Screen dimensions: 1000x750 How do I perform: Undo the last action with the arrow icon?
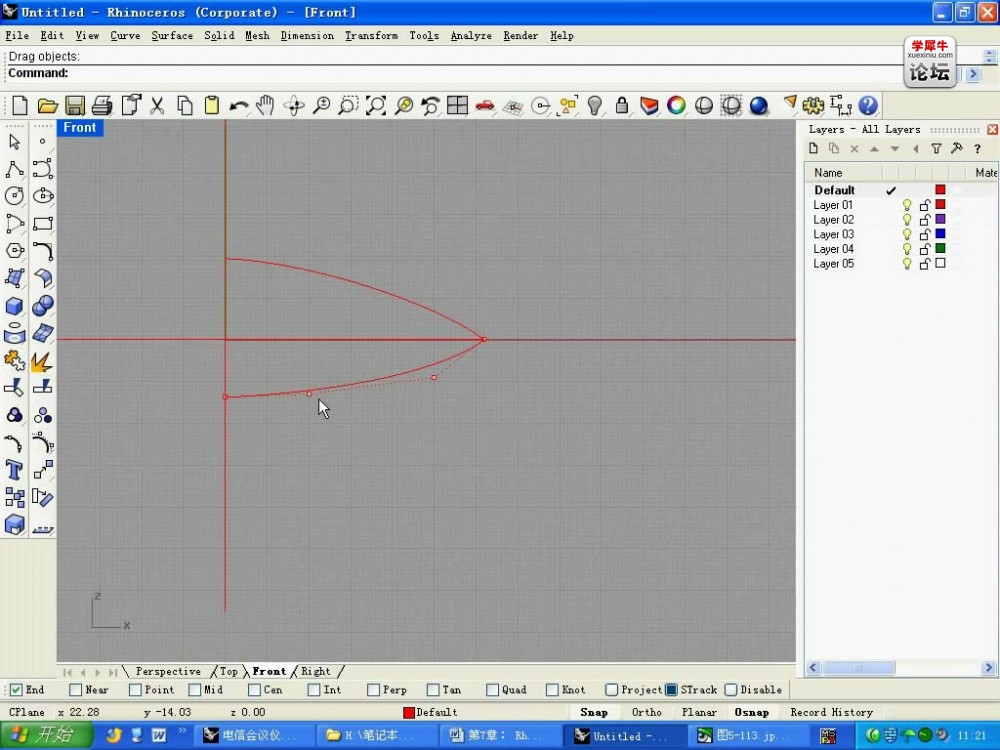tap(239, 105)
